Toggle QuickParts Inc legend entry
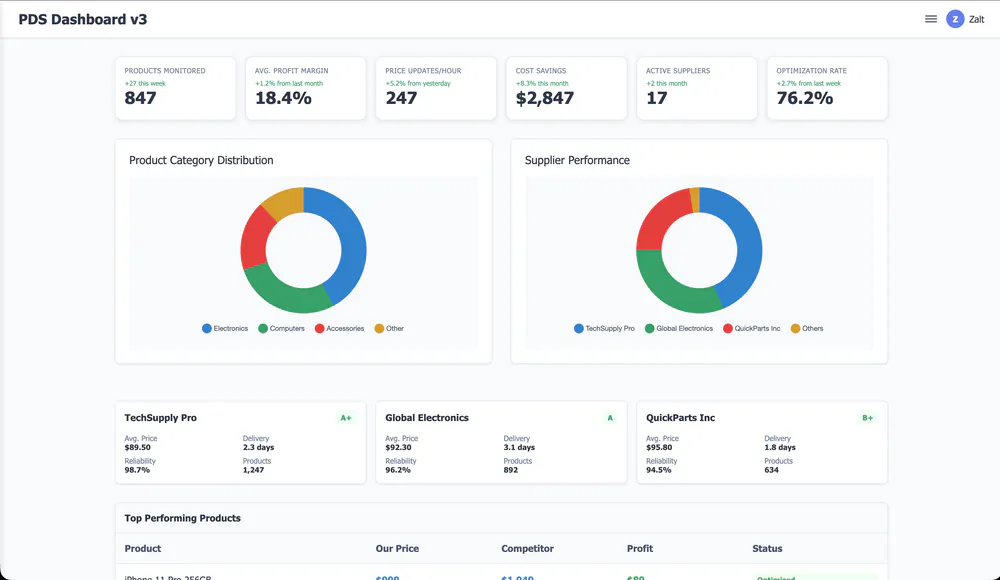 click(x=750, y=328)
